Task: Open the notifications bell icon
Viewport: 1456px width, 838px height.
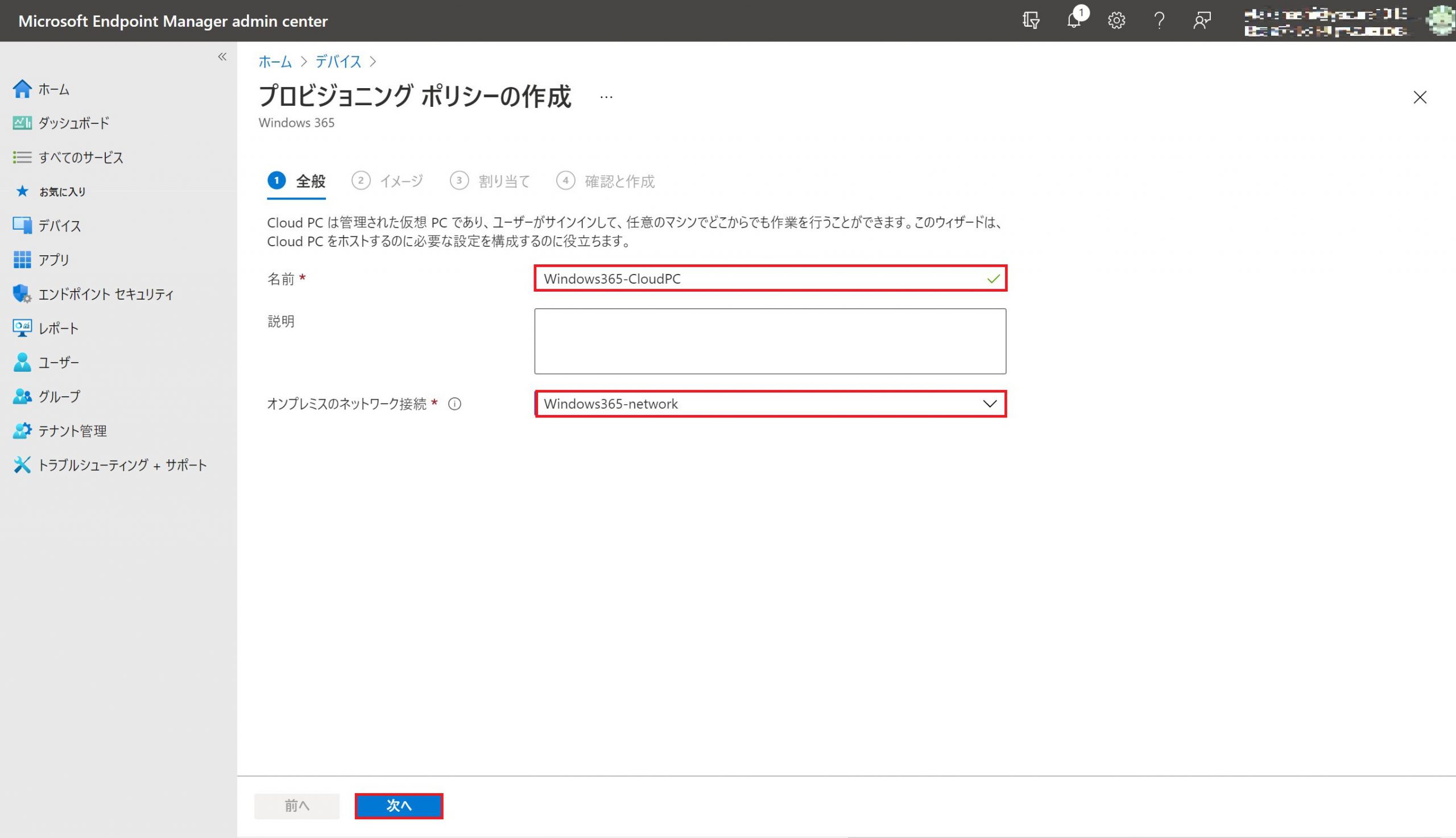Action: pyautogui.click(x=1074, y=20)
